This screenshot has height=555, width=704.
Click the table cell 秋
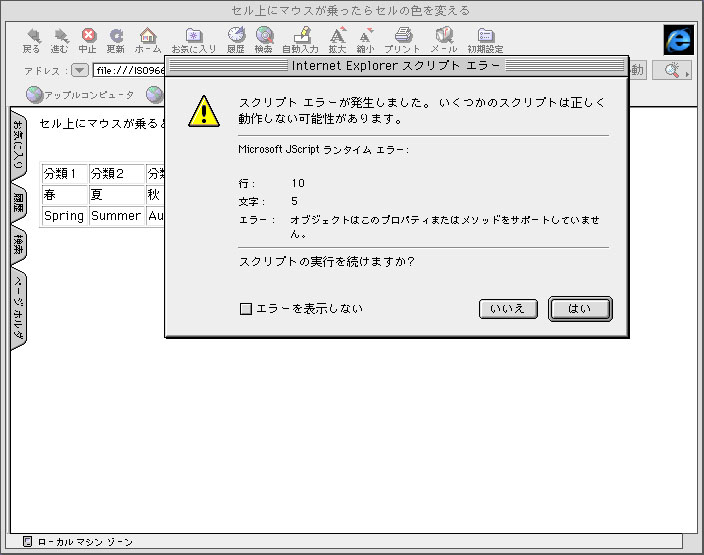click(x=156, y=194)
